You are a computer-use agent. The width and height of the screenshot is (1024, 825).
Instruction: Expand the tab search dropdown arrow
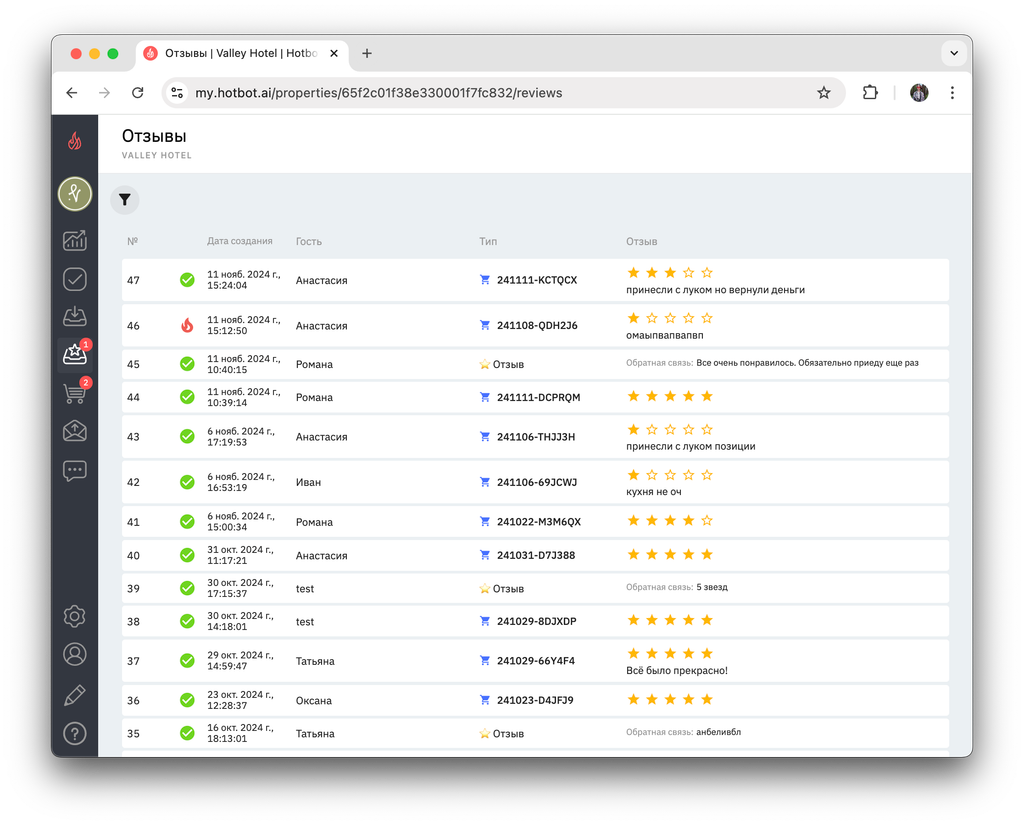coord(953,53)
